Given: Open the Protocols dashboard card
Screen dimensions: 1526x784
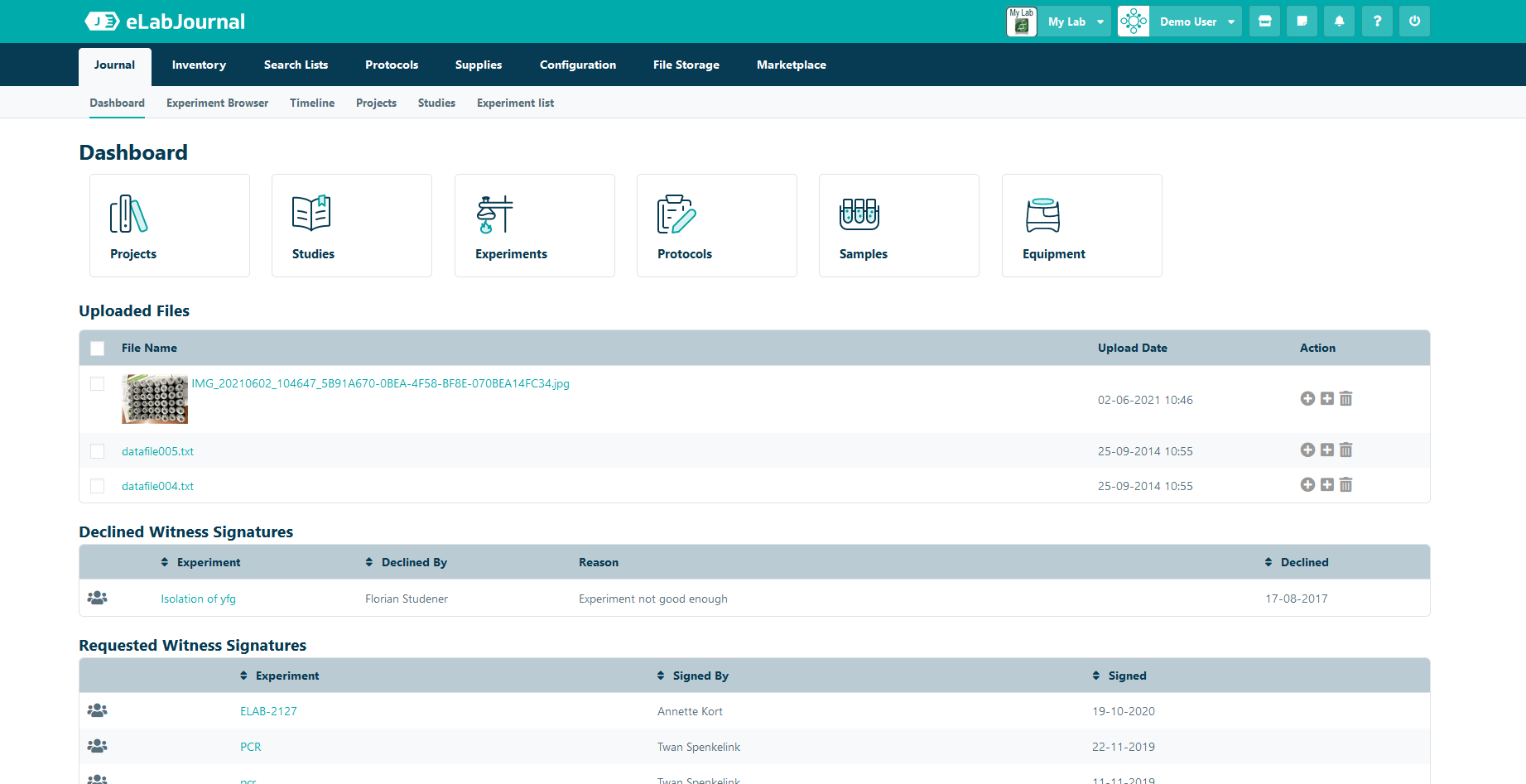Looking at the screenshot, I should tap(717, 225).
